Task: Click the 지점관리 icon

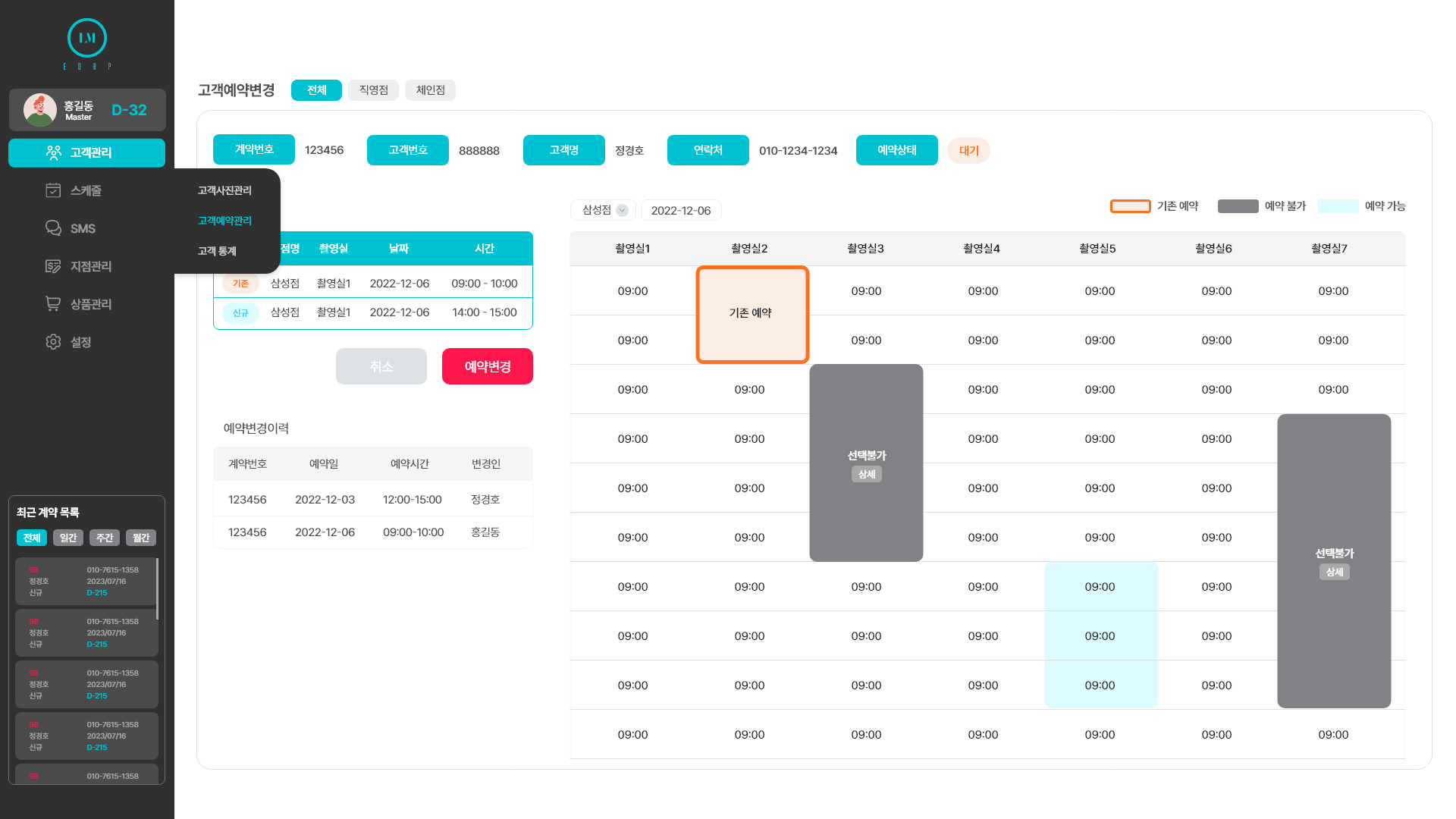Action: point(53,266)
